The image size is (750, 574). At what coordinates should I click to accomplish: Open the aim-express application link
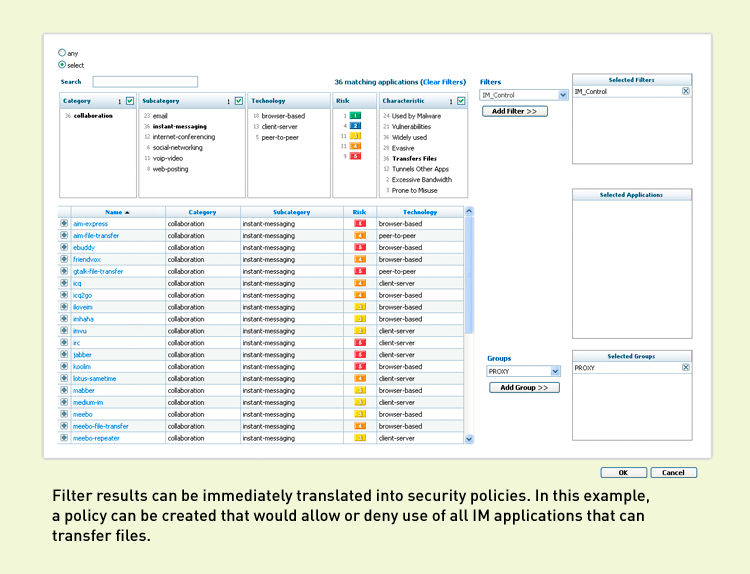tap(90, 224)
